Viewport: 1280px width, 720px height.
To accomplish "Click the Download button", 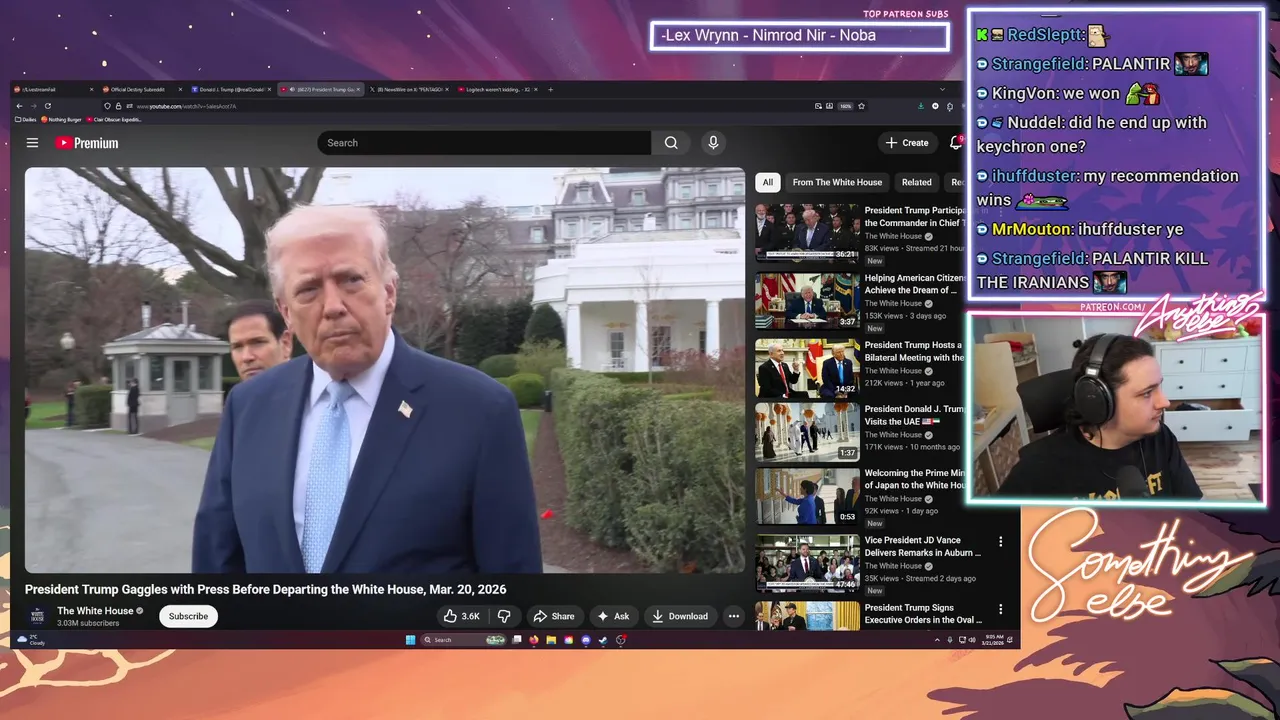I will tap(680, 616).
